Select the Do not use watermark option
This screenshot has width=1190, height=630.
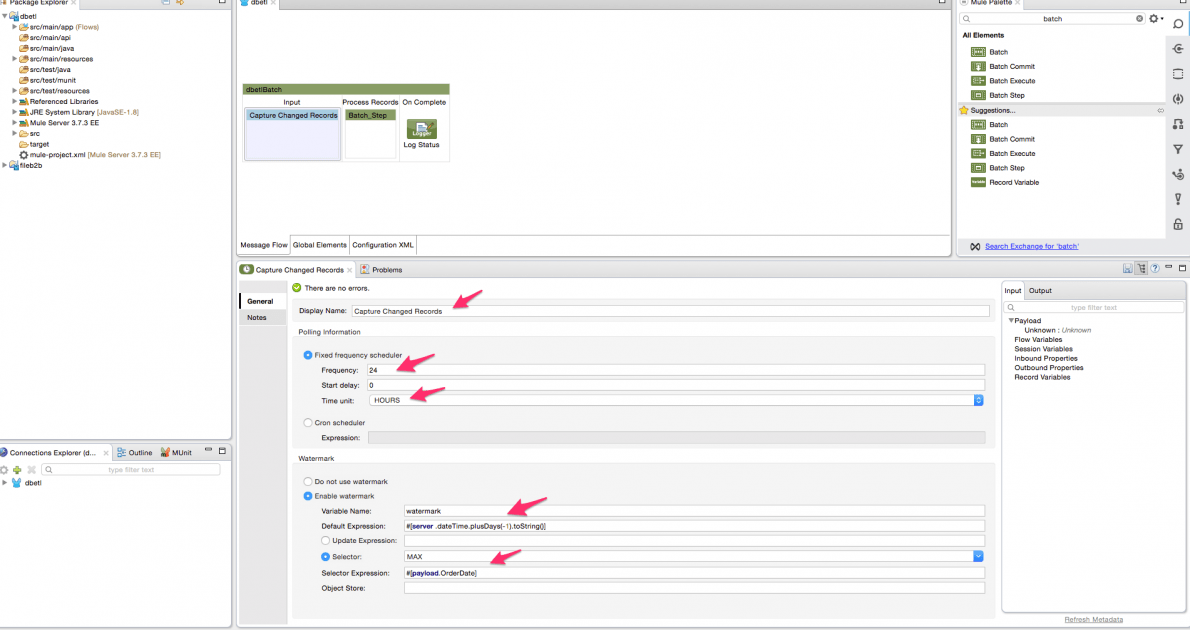(x=307, y=481)
